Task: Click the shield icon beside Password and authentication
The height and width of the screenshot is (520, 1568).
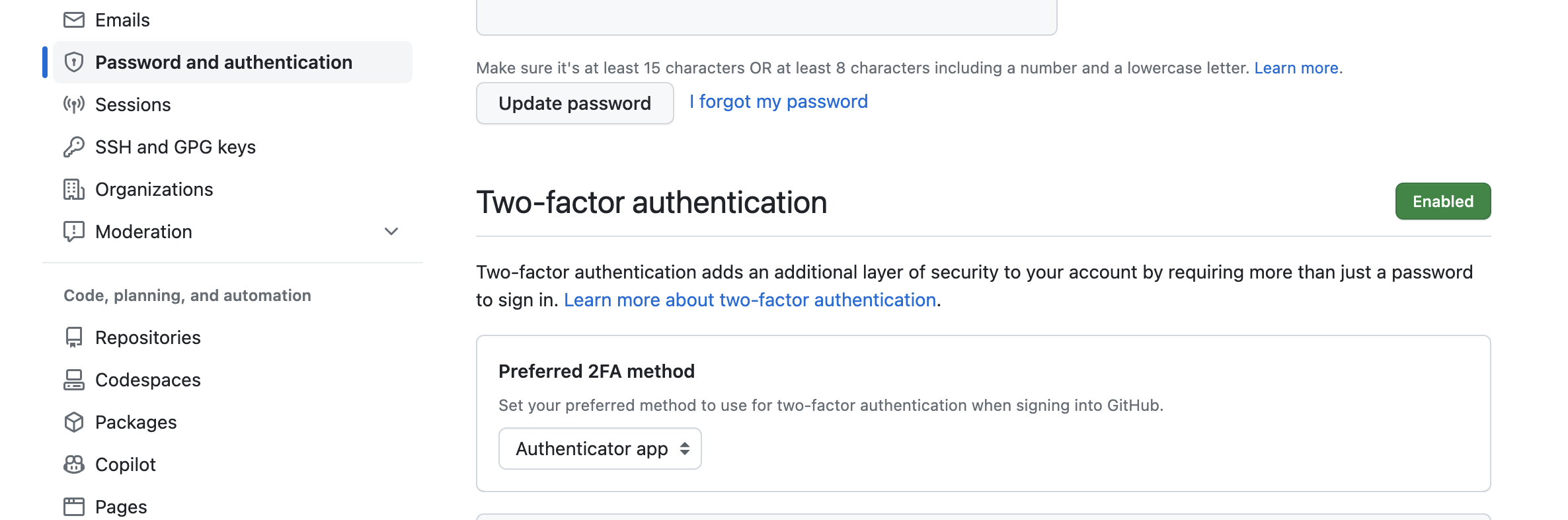Action: pos(74,62)
